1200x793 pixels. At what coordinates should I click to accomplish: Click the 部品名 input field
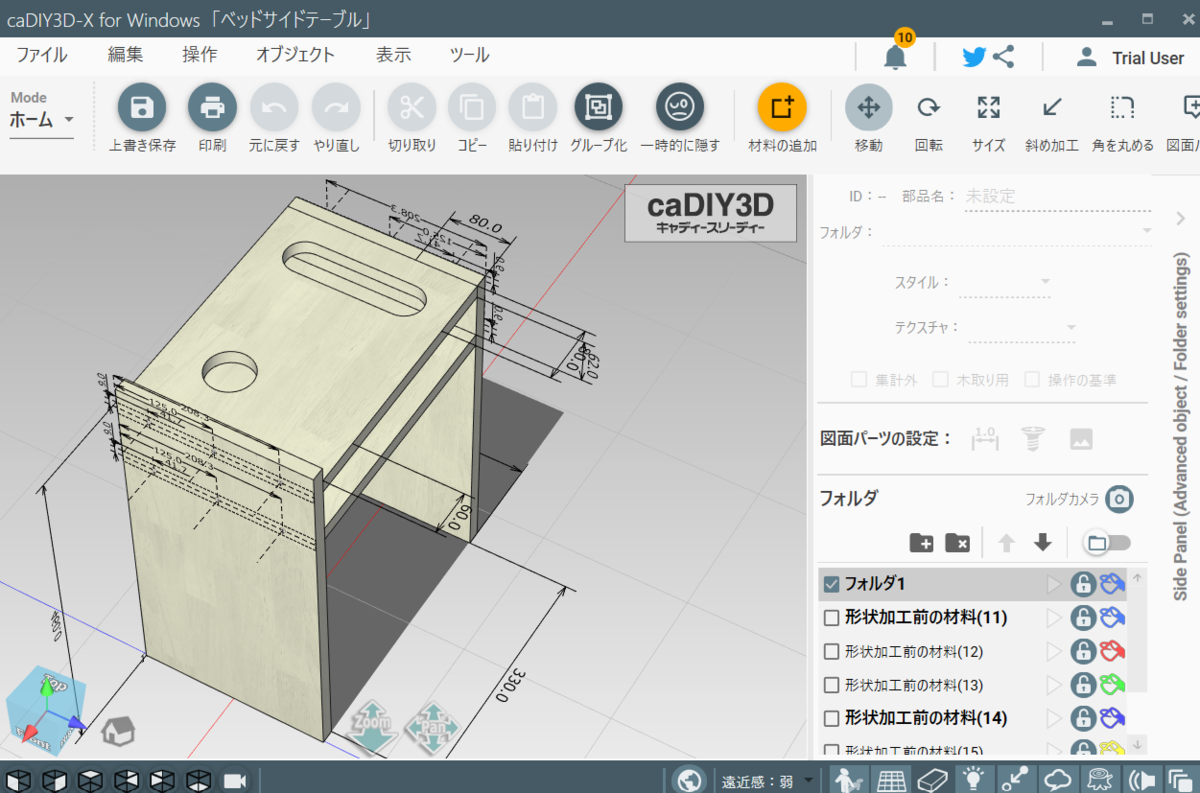coord(1056,197)
